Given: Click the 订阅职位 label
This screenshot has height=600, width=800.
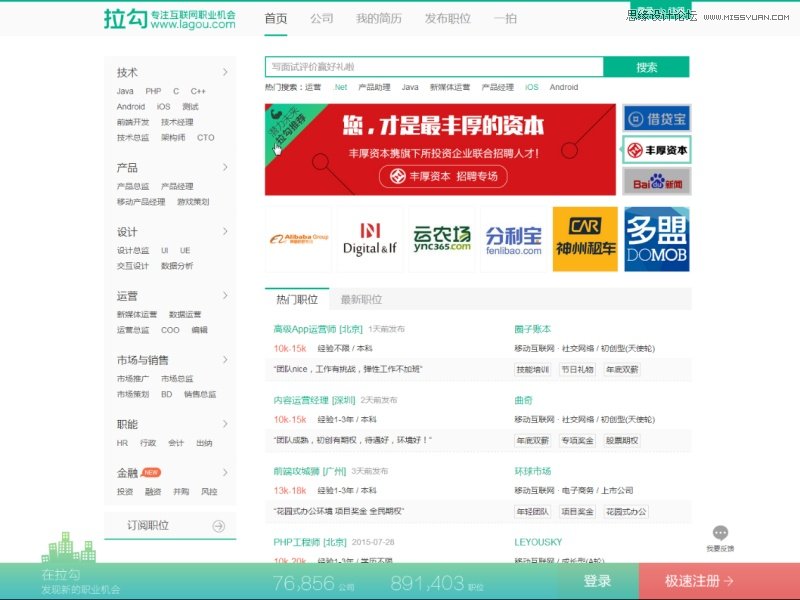Looking at the screenshot, I should [148, 526].
